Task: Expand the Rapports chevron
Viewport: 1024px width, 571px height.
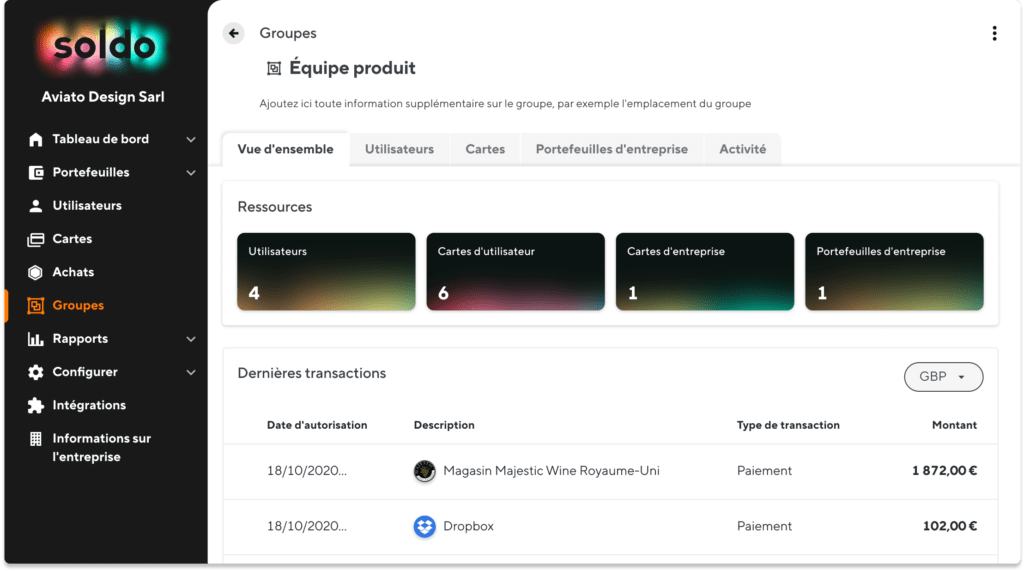Action: 191,338
